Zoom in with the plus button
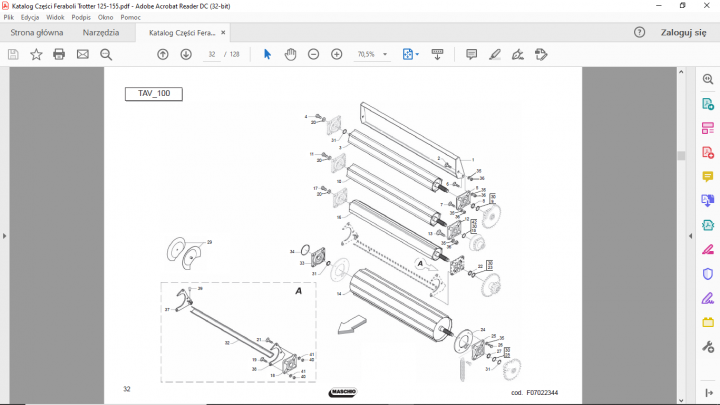This screenshot has height=405, width=720. (336, 54)
